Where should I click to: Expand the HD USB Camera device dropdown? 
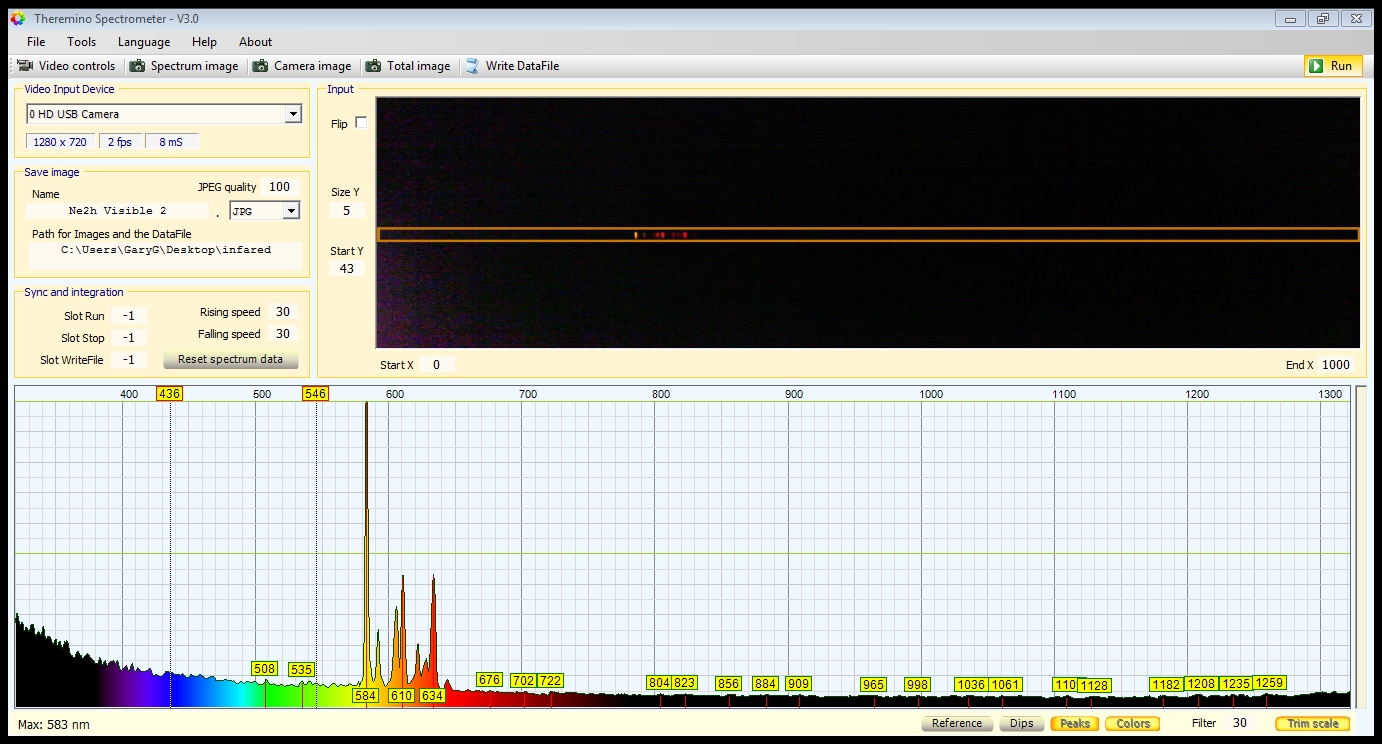click(293, 114)
